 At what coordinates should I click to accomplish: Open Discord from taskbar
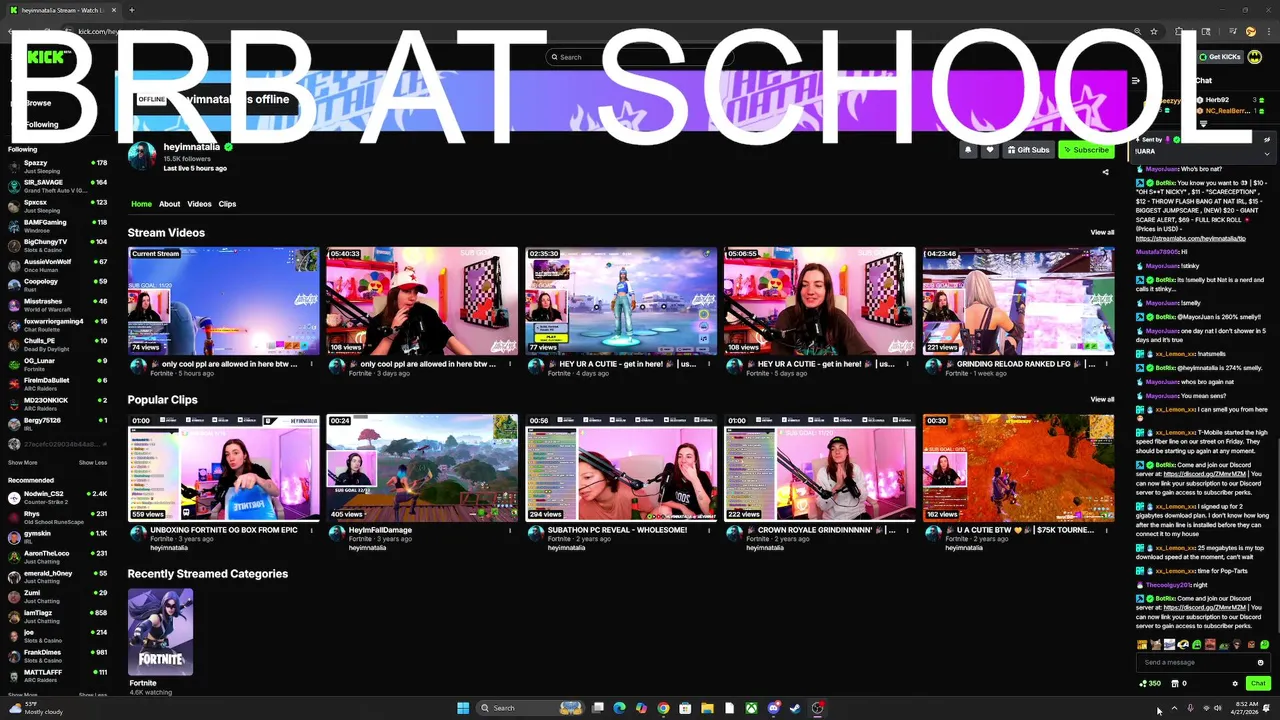point(773,708)
